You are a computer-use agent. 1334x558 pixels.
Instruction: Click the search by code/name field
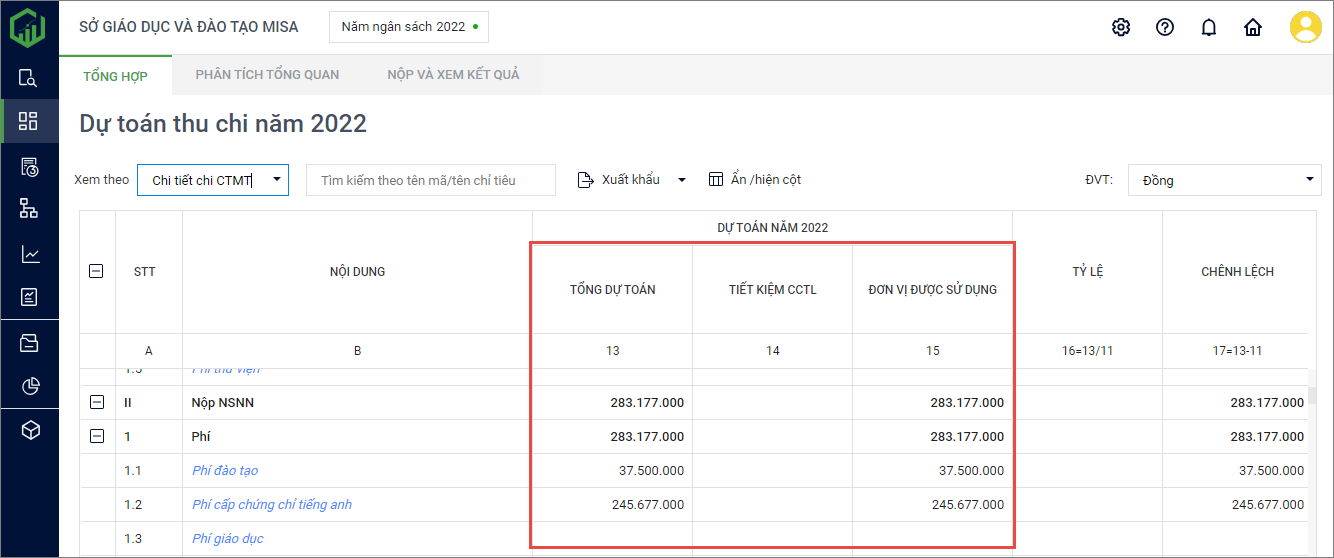[430, 180]
